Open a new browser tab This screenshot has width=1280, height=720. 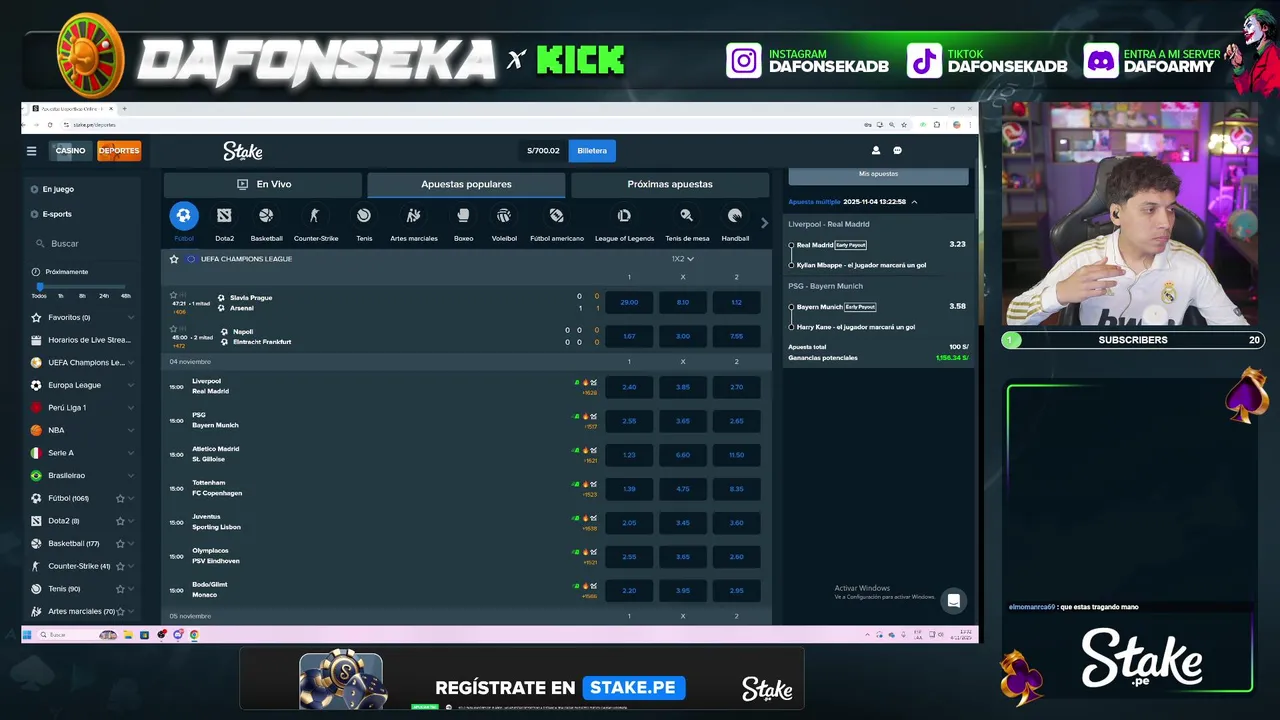point(124,108)
